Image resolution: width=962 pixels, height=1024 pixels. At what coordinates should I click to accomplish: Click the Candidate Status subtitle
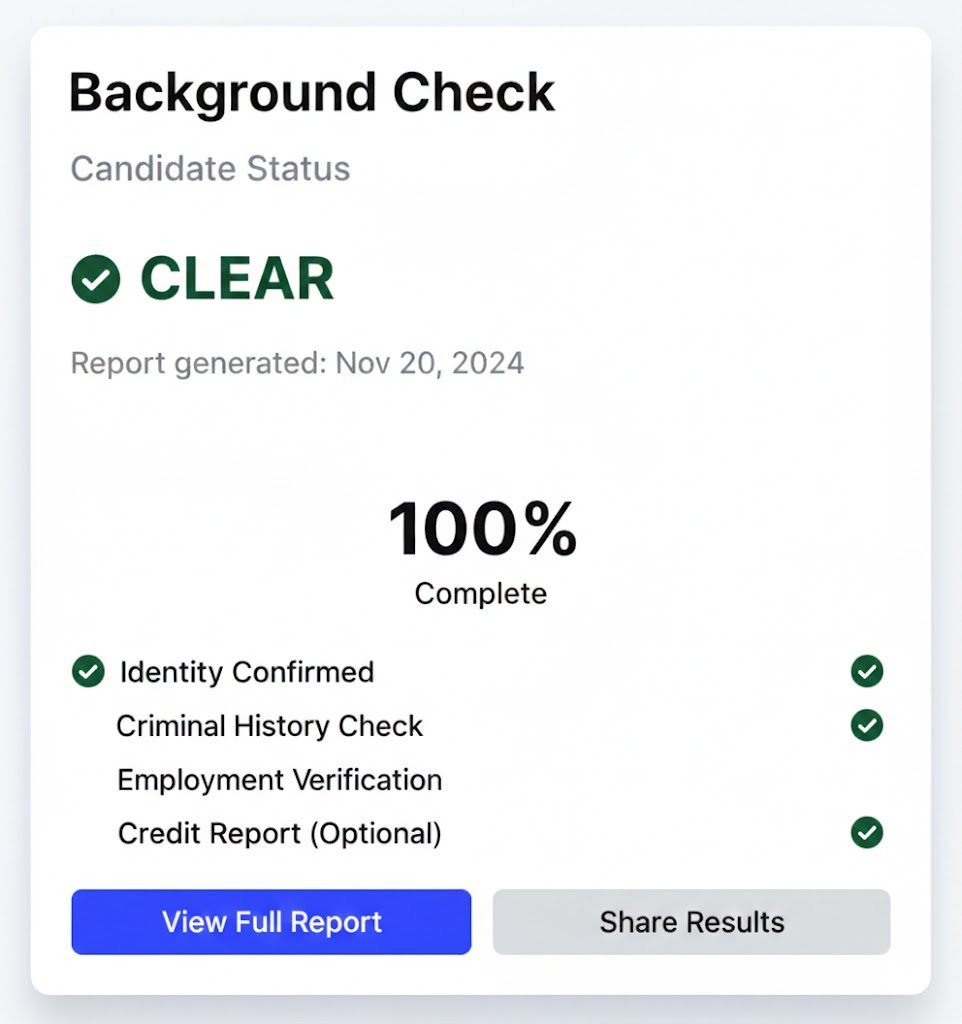click(x=210, y=168)
